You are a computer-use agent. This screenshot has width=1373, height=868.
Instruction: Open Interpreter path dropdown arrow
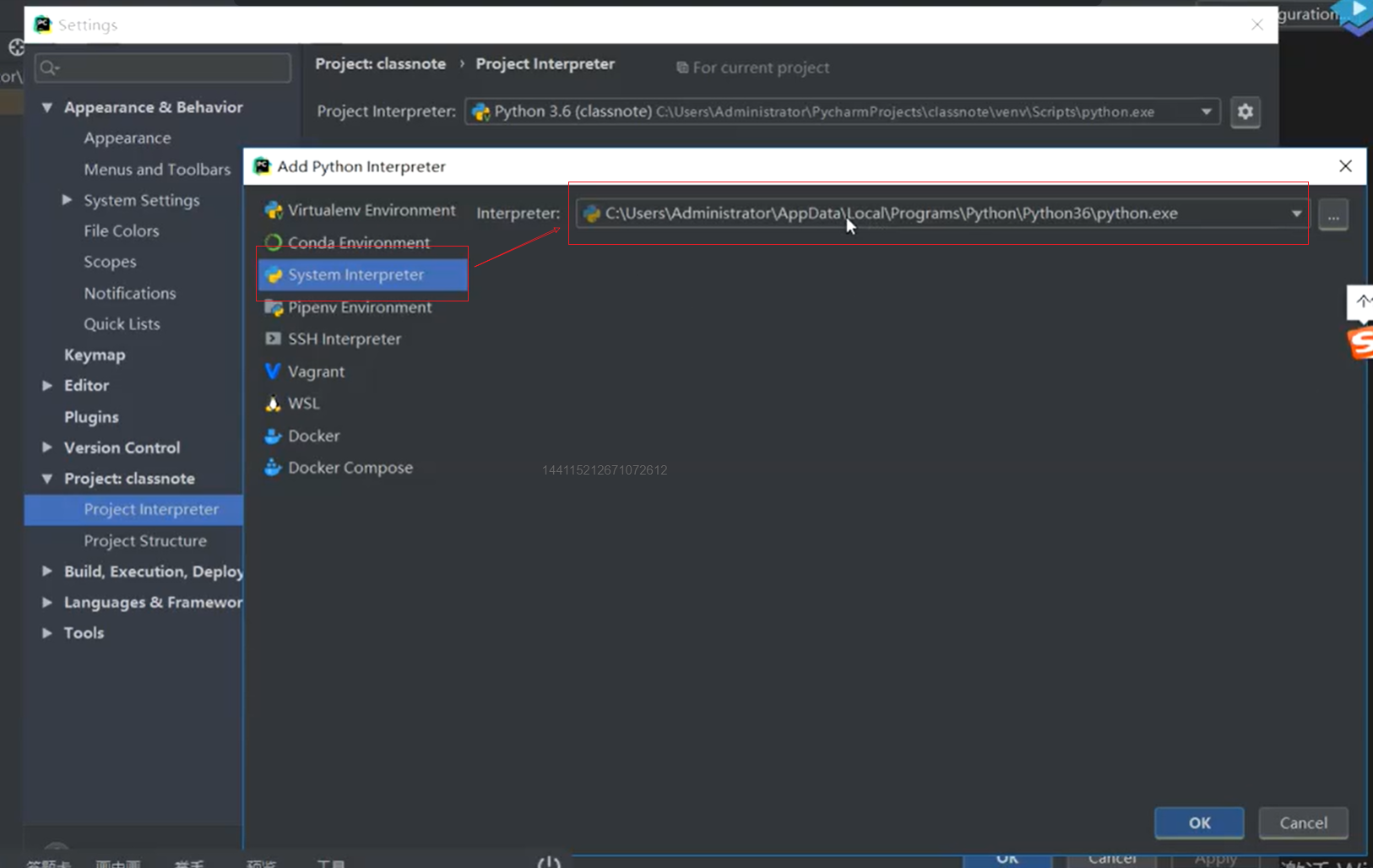coord(1296,214)
